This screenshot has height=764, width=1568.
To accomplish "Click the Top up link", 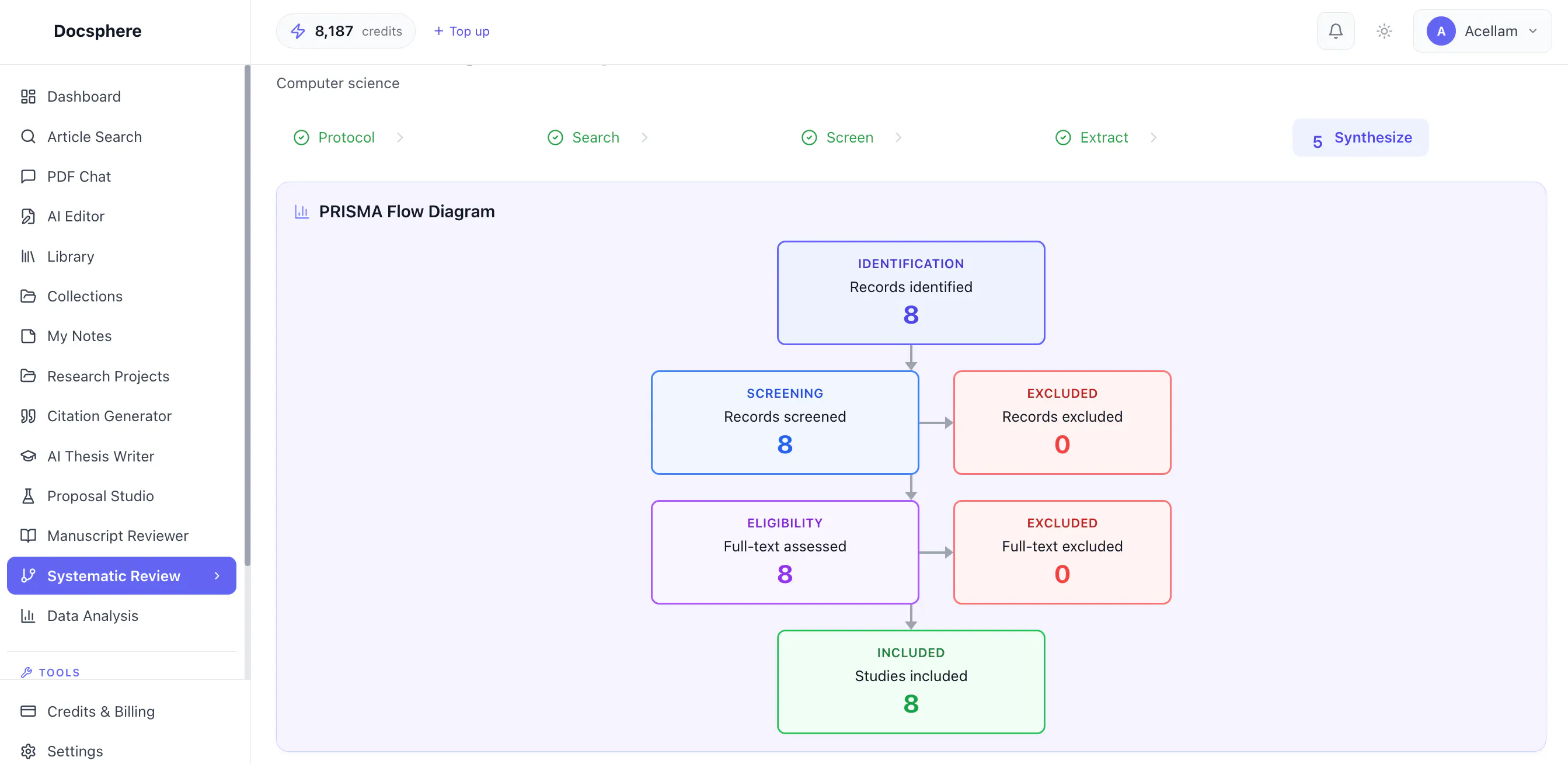I will click(461, 31).
